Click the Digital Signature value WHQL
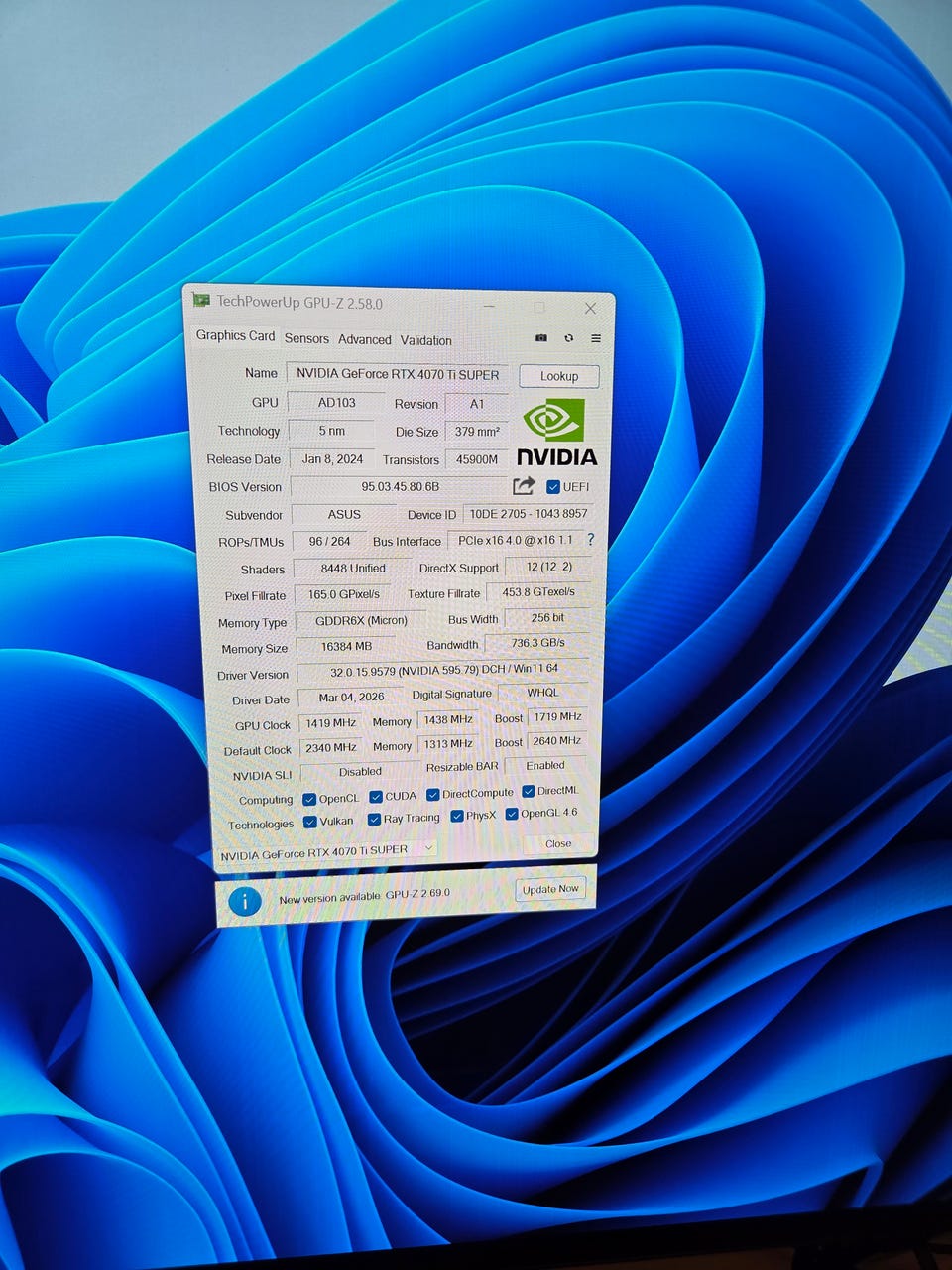 coord(542,692)
